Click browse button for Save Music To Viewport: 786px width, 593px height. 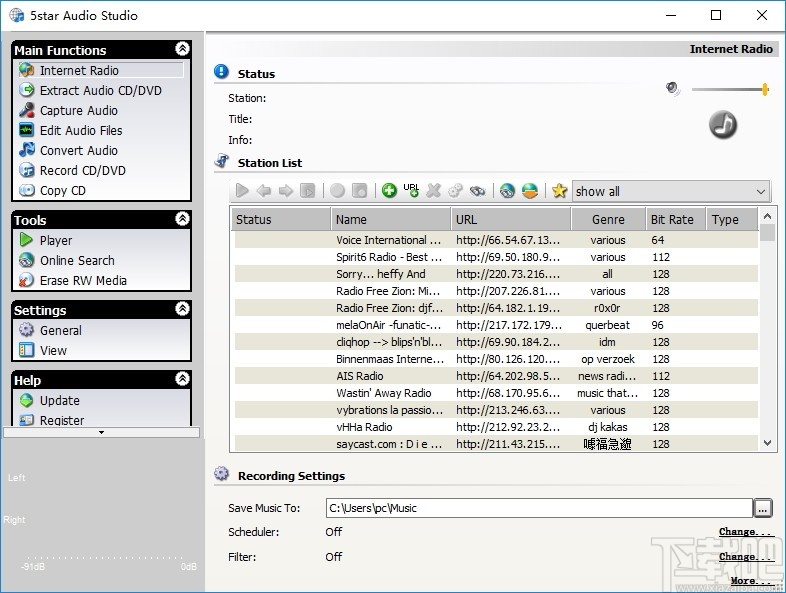click(764, 508)
